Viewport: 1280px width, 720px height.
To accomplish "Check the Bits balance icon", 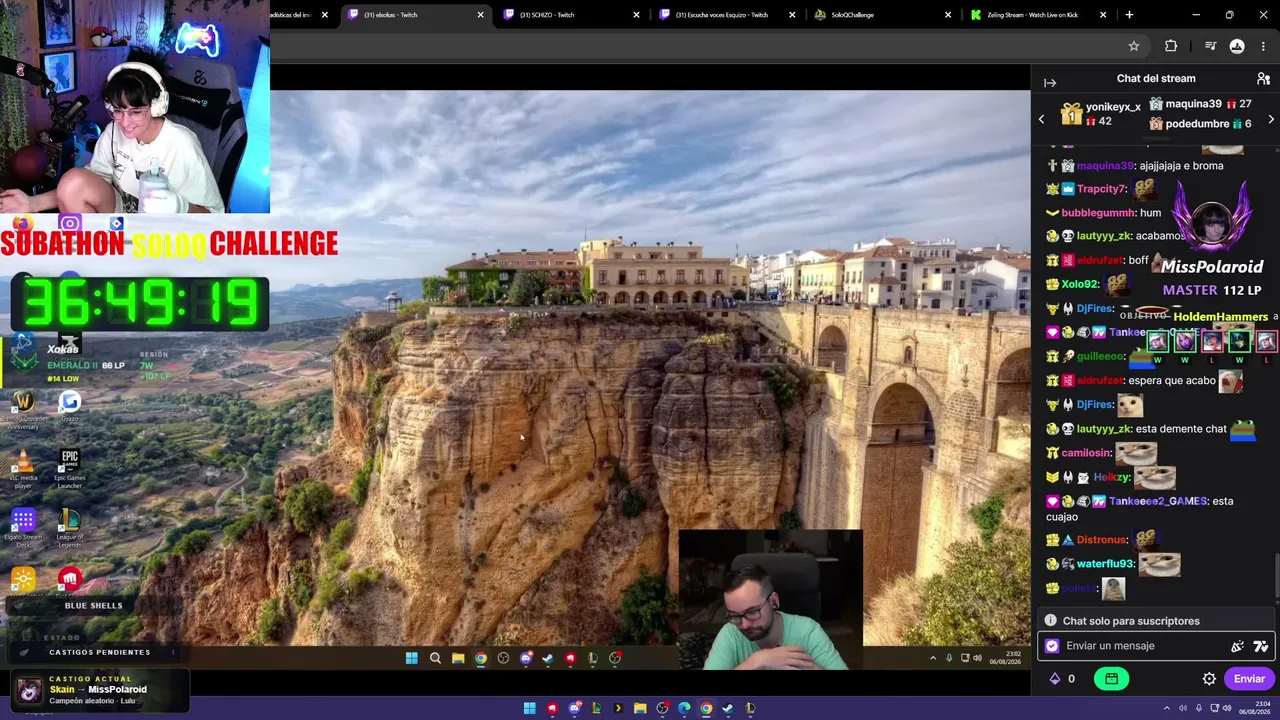I will click(x=1054, y=679).
